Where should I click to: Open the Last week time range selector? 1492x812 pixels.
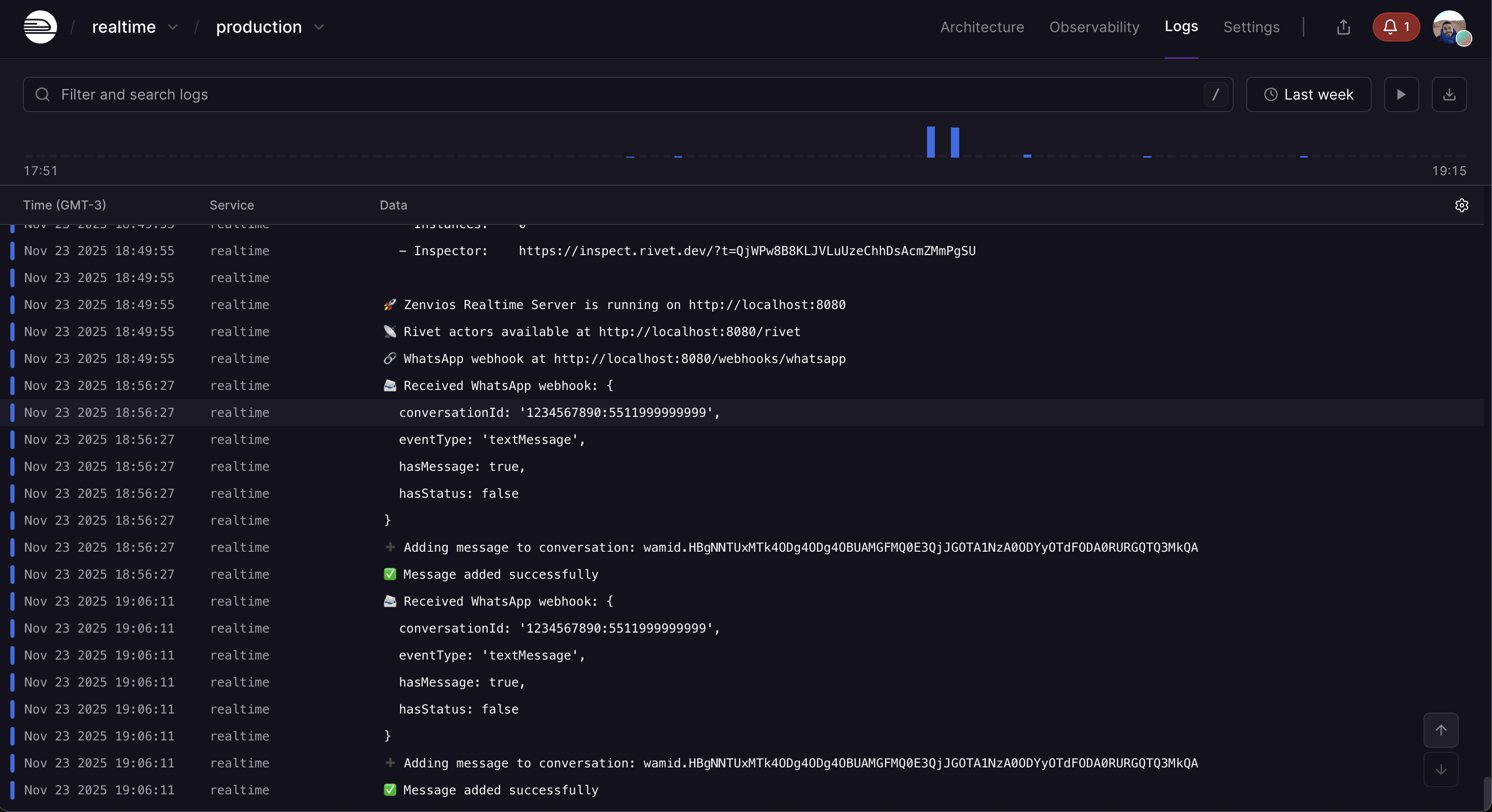1308,94
